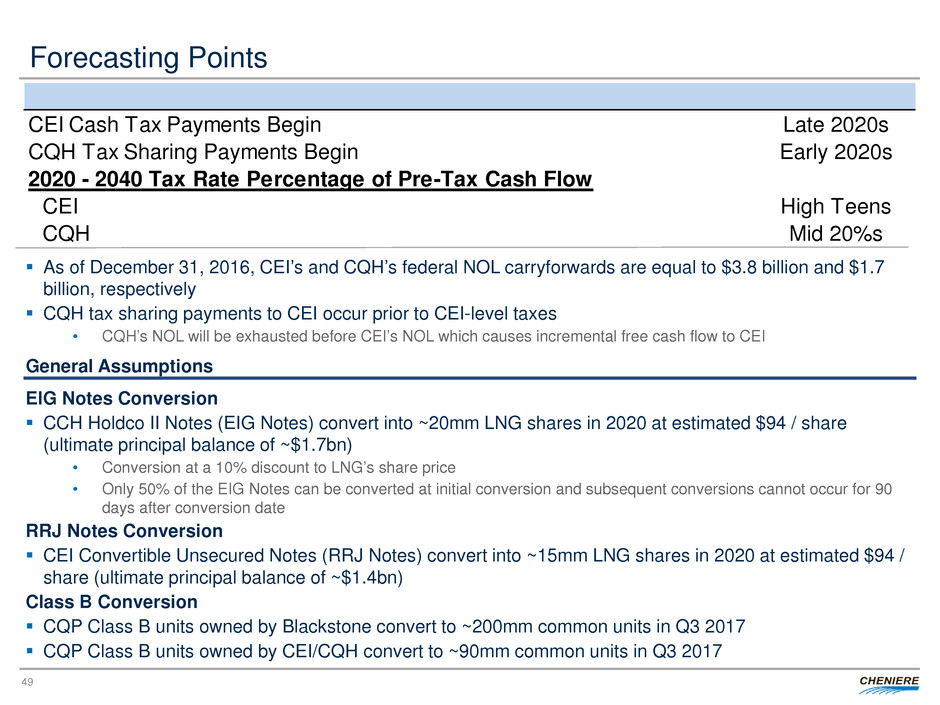The height and width of the screenshot is (705, 940).
Task: Click the Late 2020s value
Action: point(836,125)
